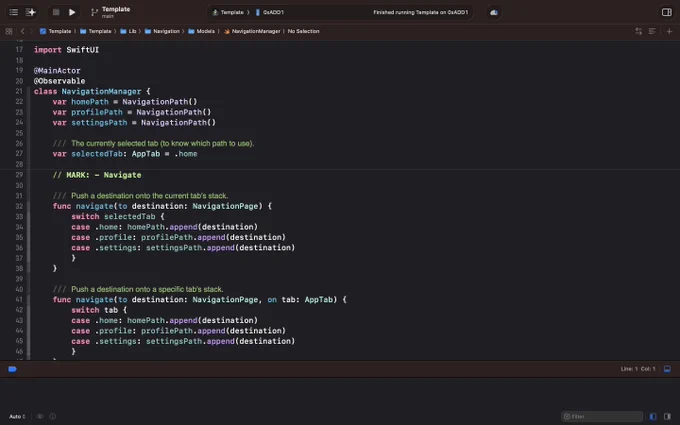
Task: Toggle the console pane button
Action: (x=667, y=416)
